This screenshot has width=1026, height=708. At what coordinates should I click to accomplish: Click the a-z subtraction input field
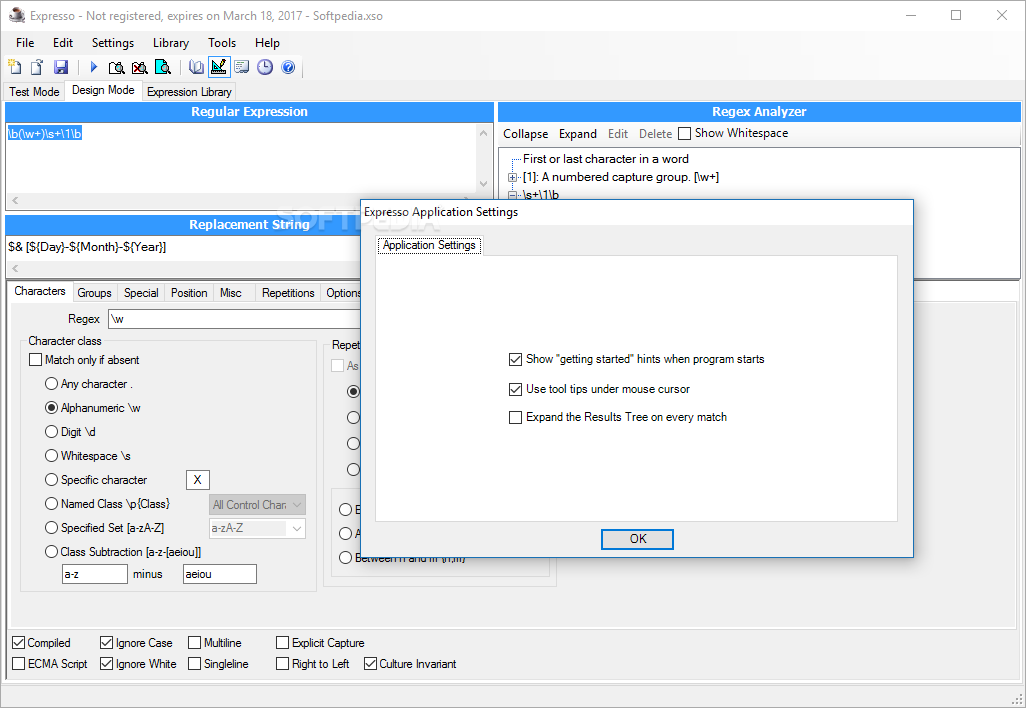click(95, 574)
